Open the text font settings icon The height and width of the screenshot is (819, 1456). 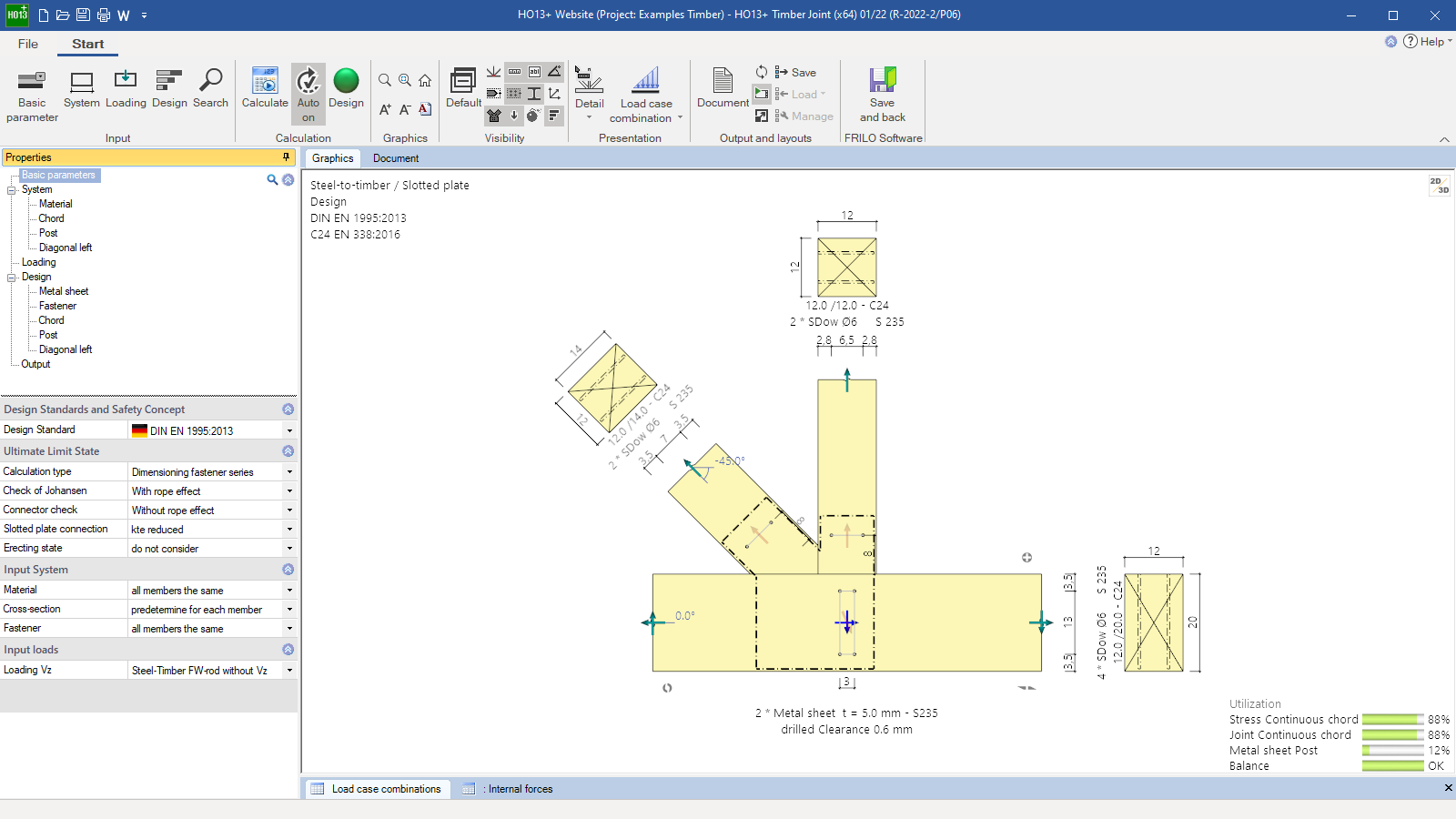click(425, 109)
